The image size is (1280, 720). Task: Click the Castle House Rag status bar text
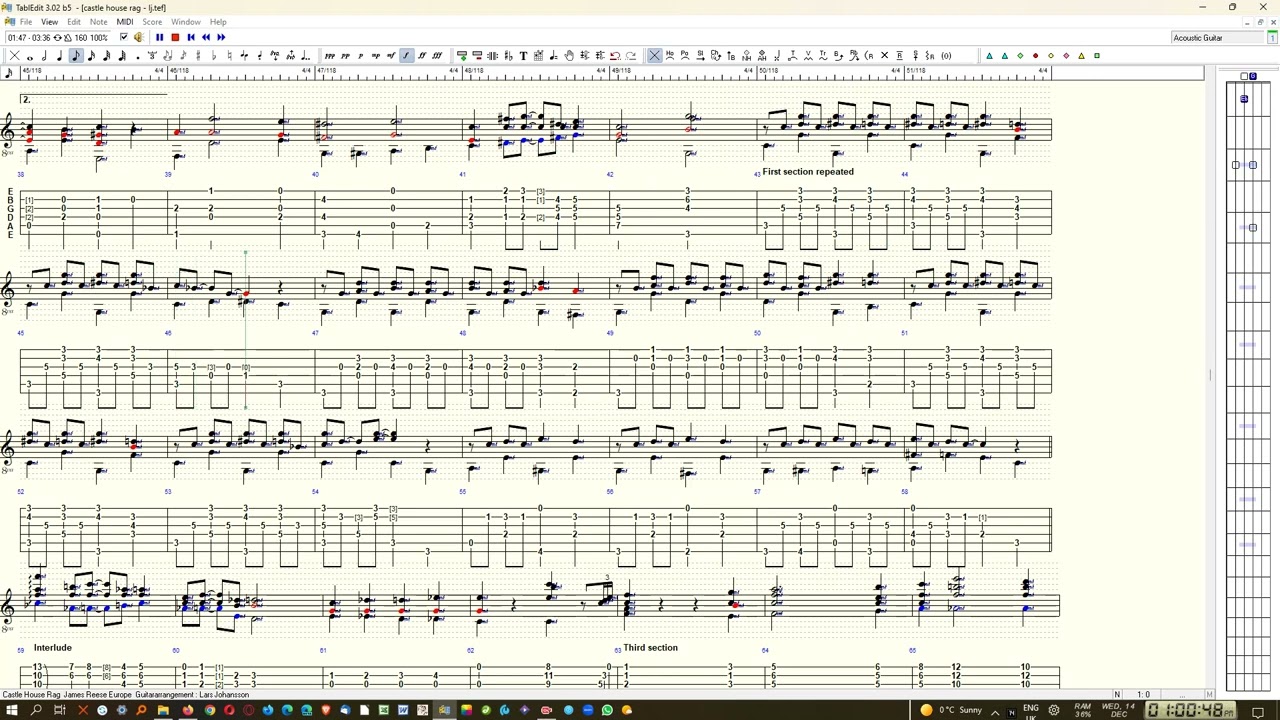(126, 695)
